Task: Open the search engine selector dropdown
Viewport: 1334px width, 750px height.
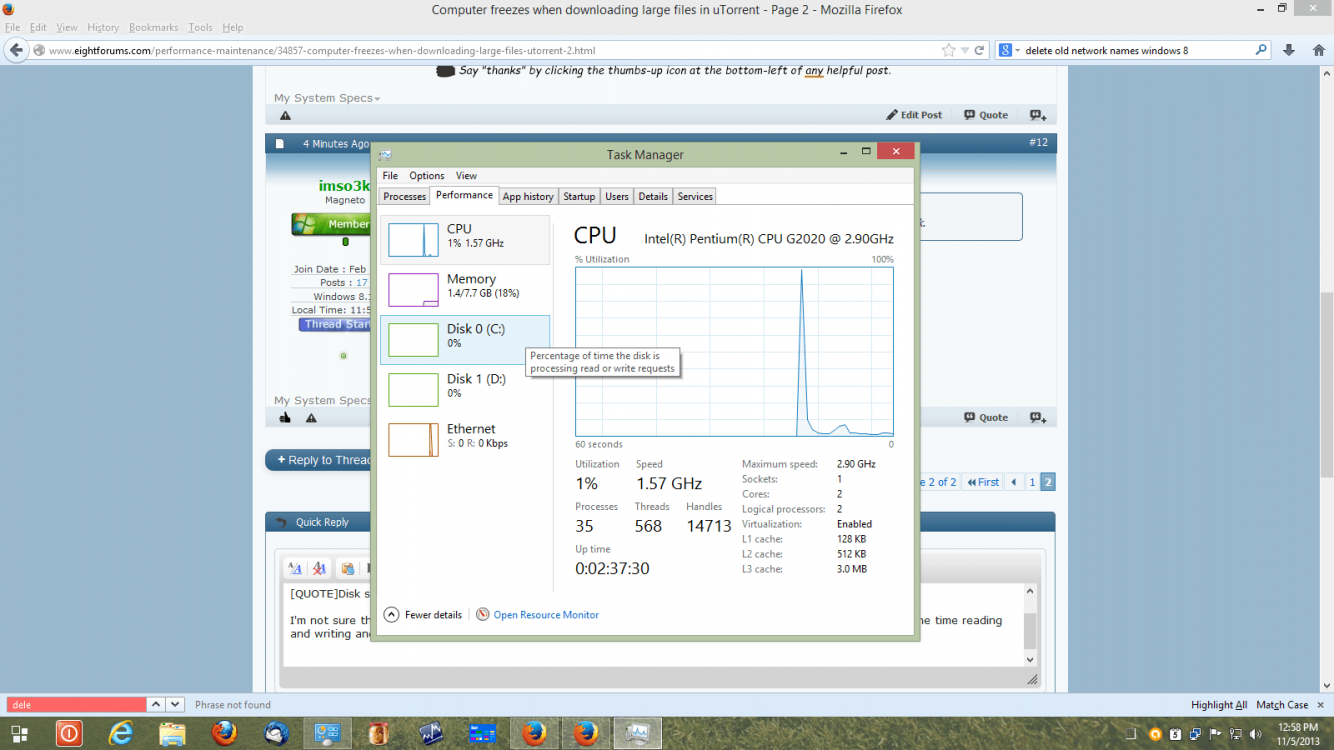Action: tap(1009, 50)
